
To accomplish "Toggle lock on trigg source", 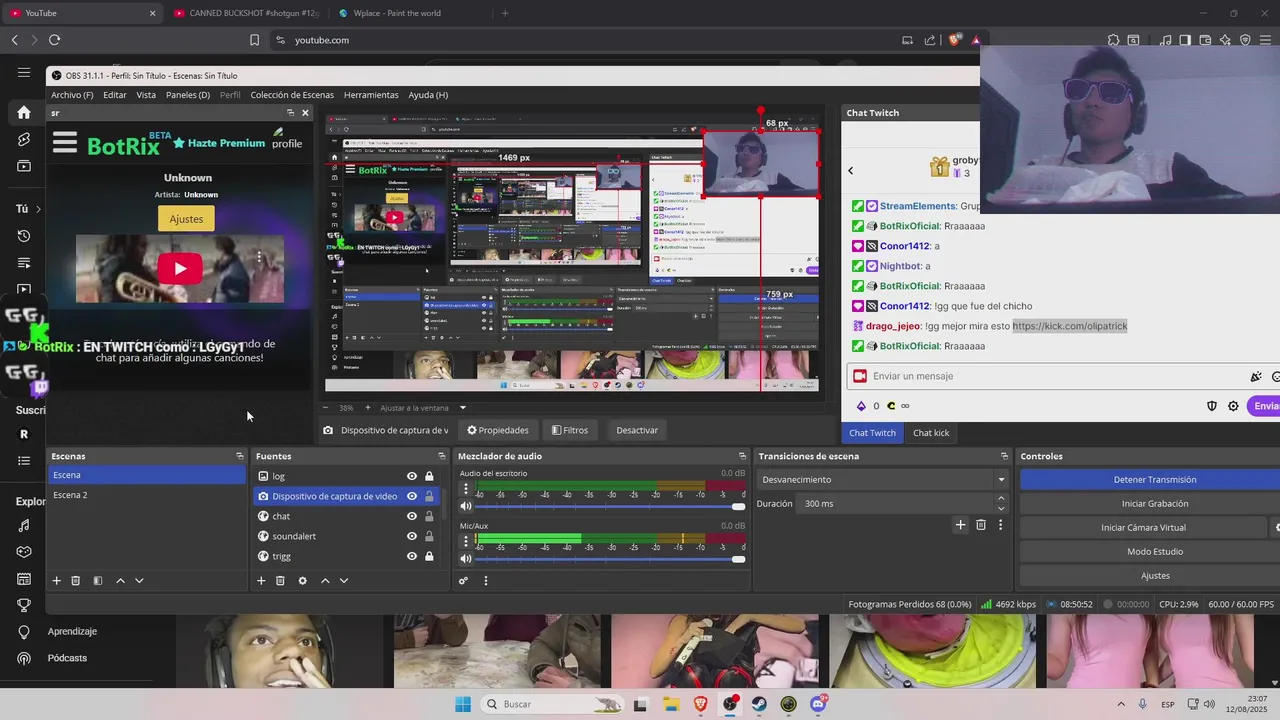I will 430,556.
